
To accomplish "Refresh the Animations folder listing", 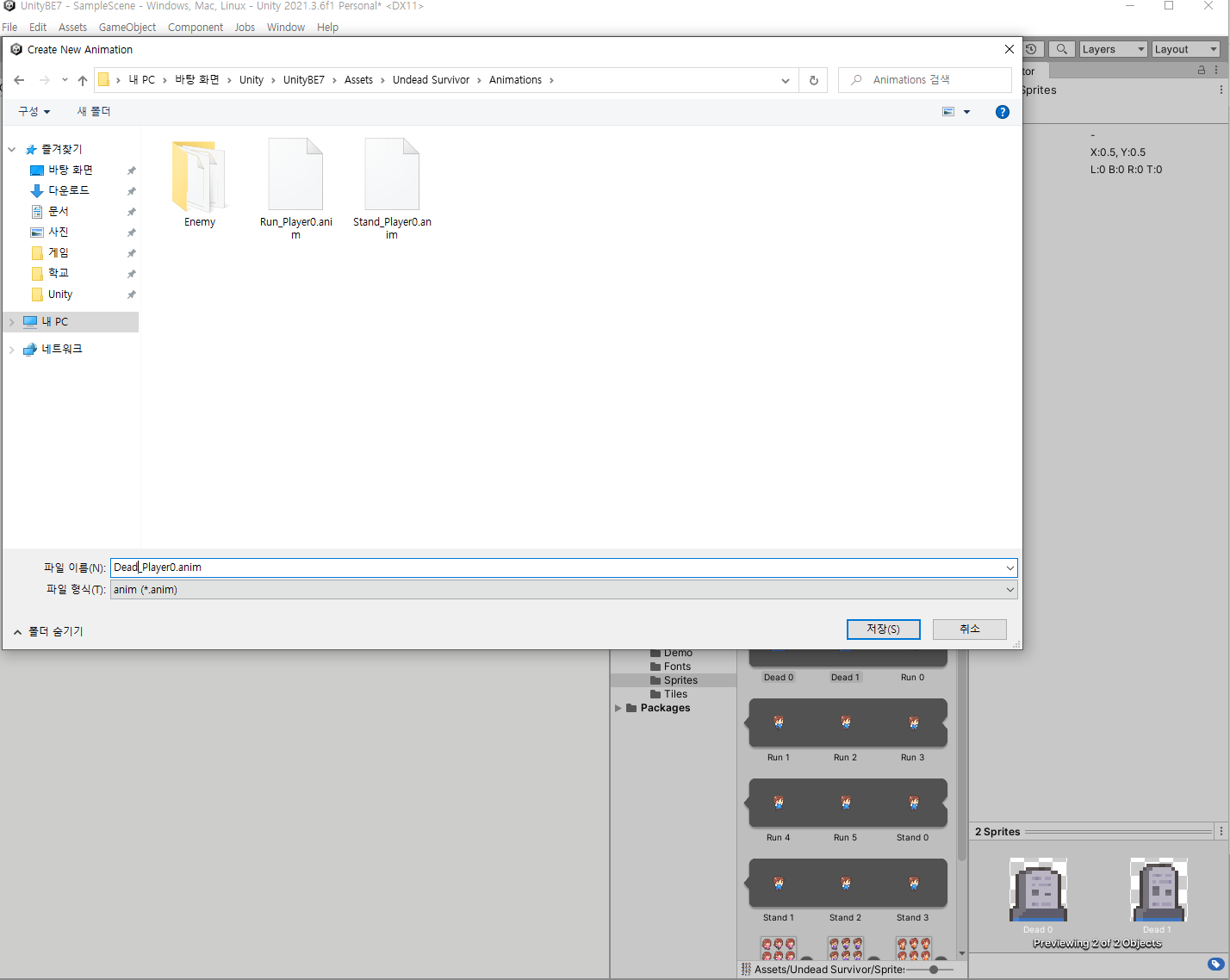I will pos(813,80).
